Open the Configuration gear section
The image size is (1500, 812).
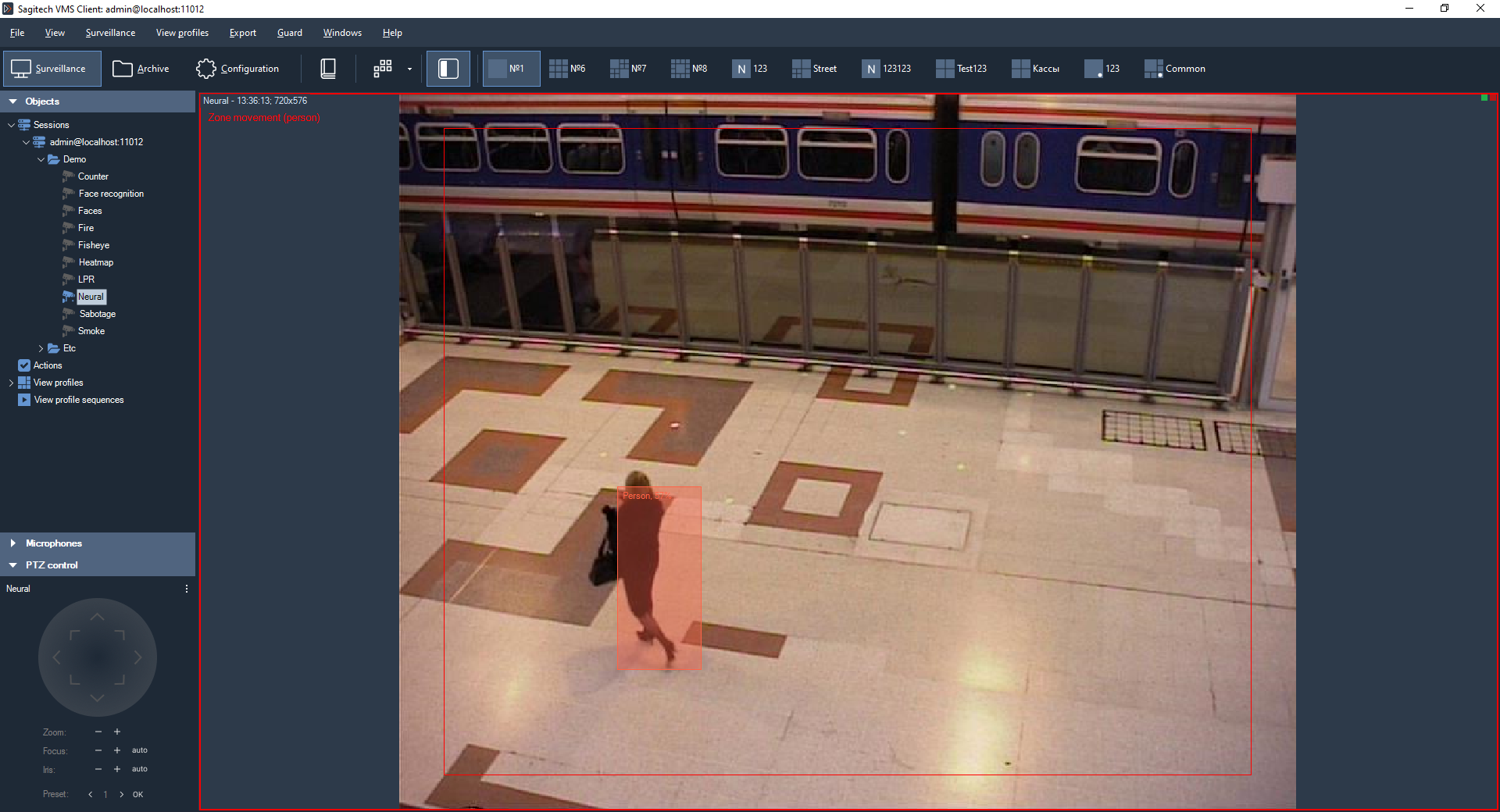click(x=237, y=69)
